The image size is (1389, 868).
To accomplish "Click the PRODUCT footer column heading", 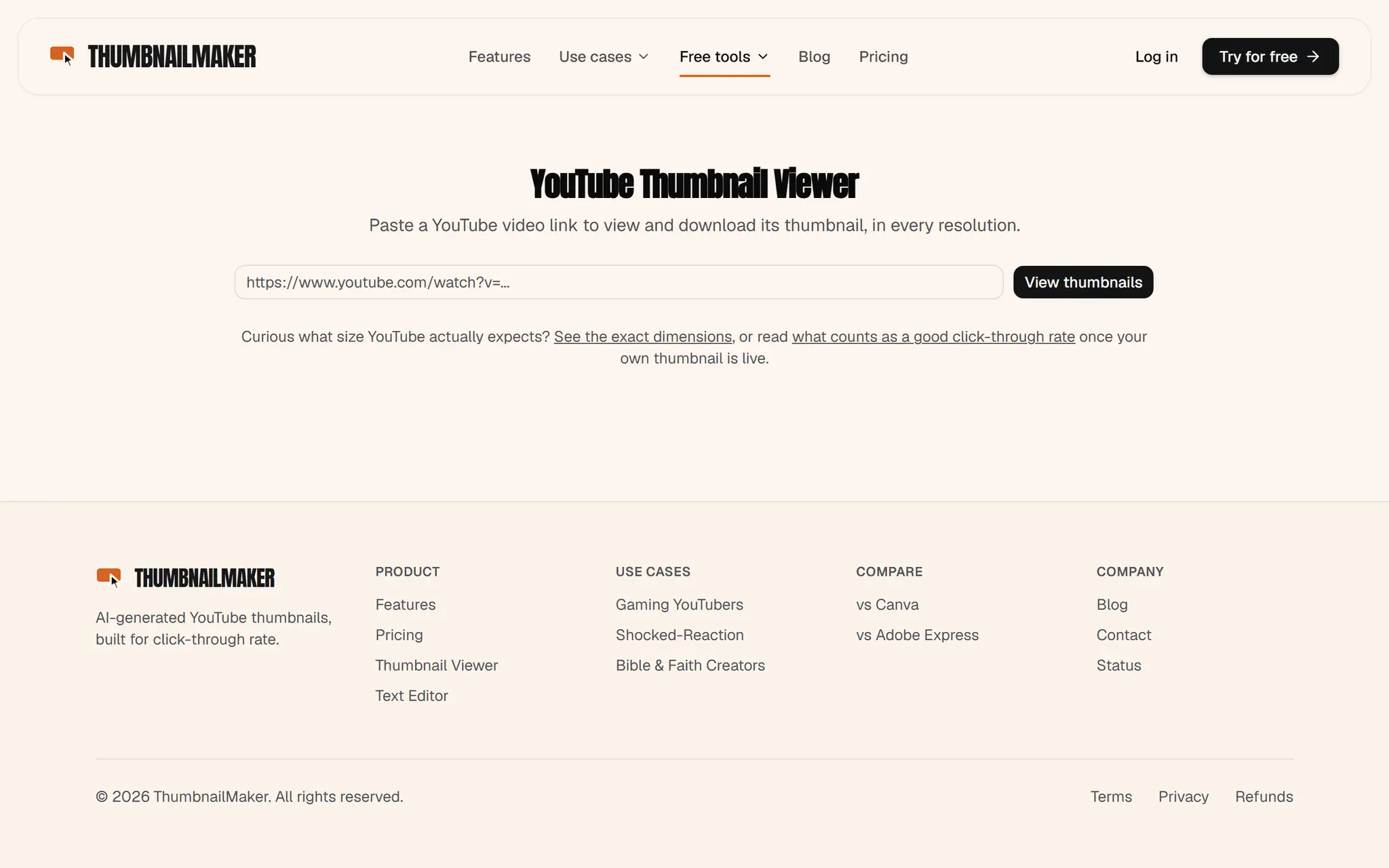I will pyautogui.click(x=408, y=572).
